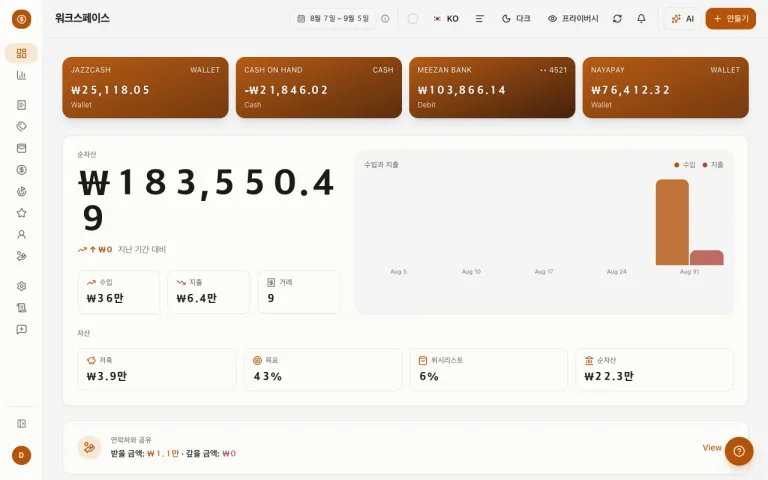Open the settings gear sidebar icon
Viewport: 768px width, 480px height.
(x=21, y=286)
